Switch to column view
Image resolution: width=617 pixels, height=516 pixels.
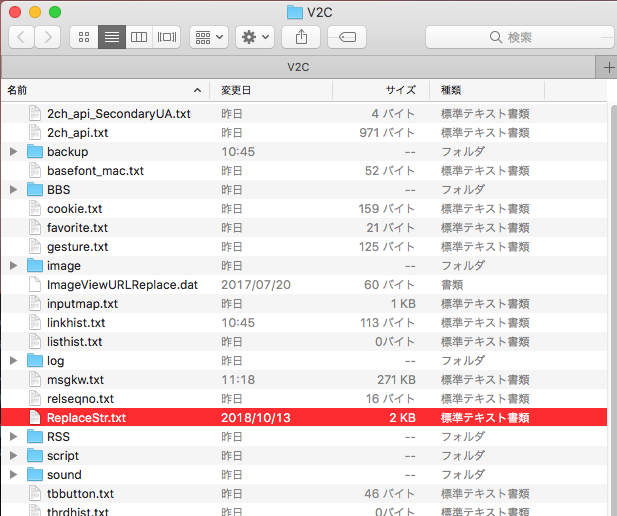[139, 37]
